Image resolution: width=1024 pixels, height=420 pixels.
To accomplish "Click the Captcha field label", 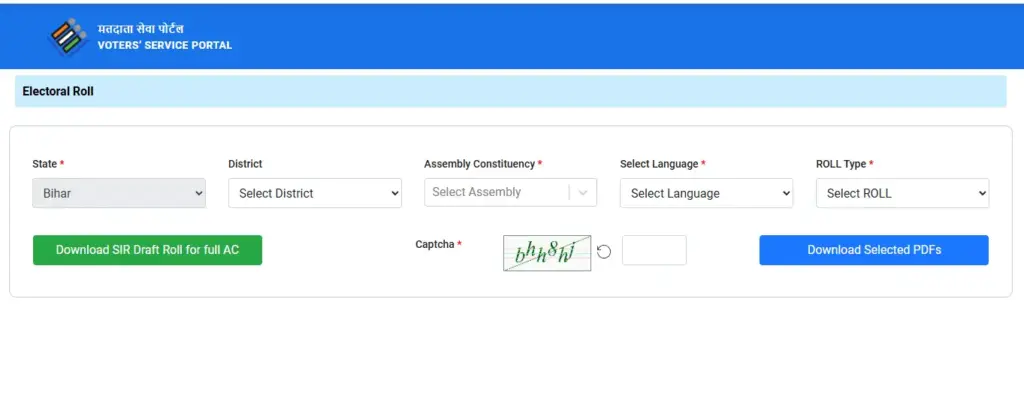I will click(438, 244).
